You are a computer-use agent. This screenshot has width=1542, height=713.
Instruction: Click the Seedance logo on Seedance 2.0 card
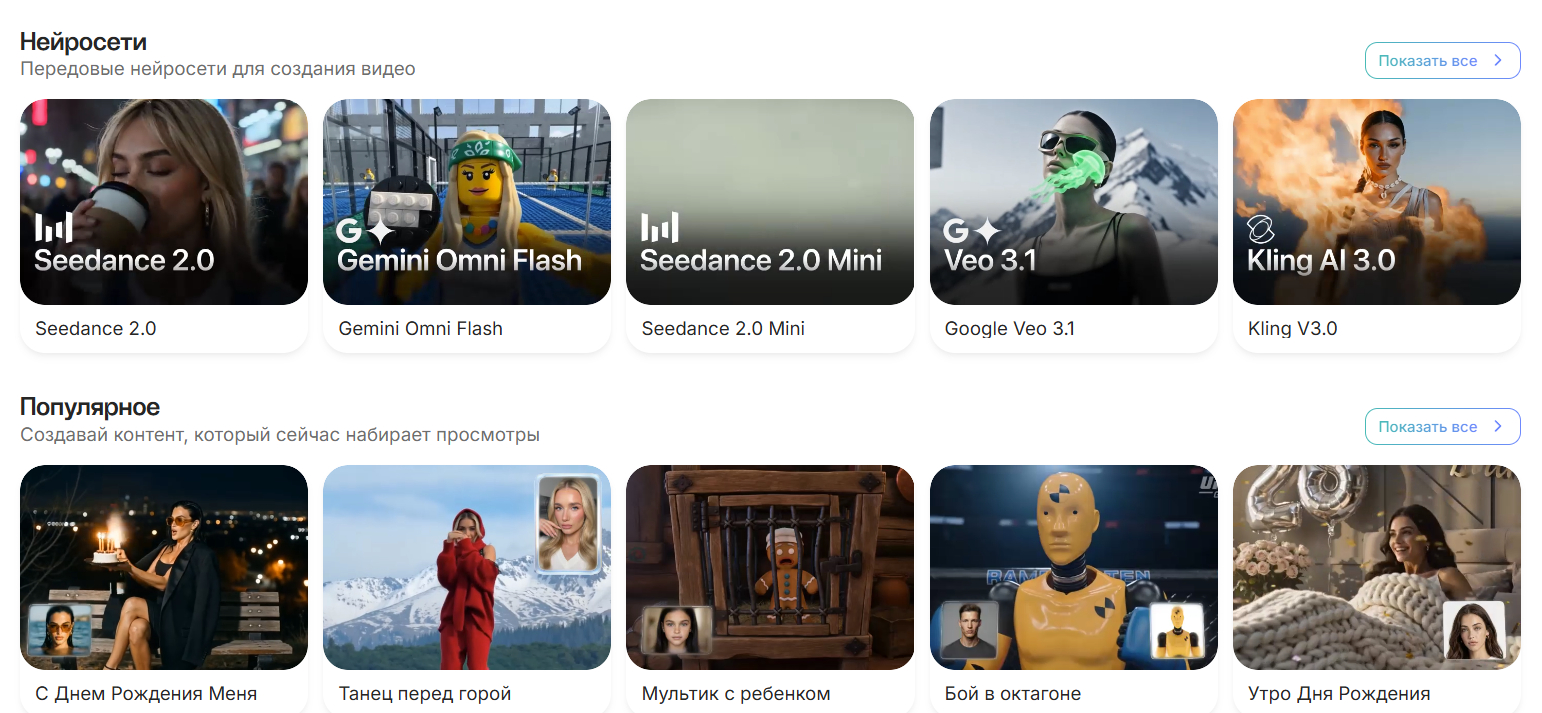[x=53, y=227]
